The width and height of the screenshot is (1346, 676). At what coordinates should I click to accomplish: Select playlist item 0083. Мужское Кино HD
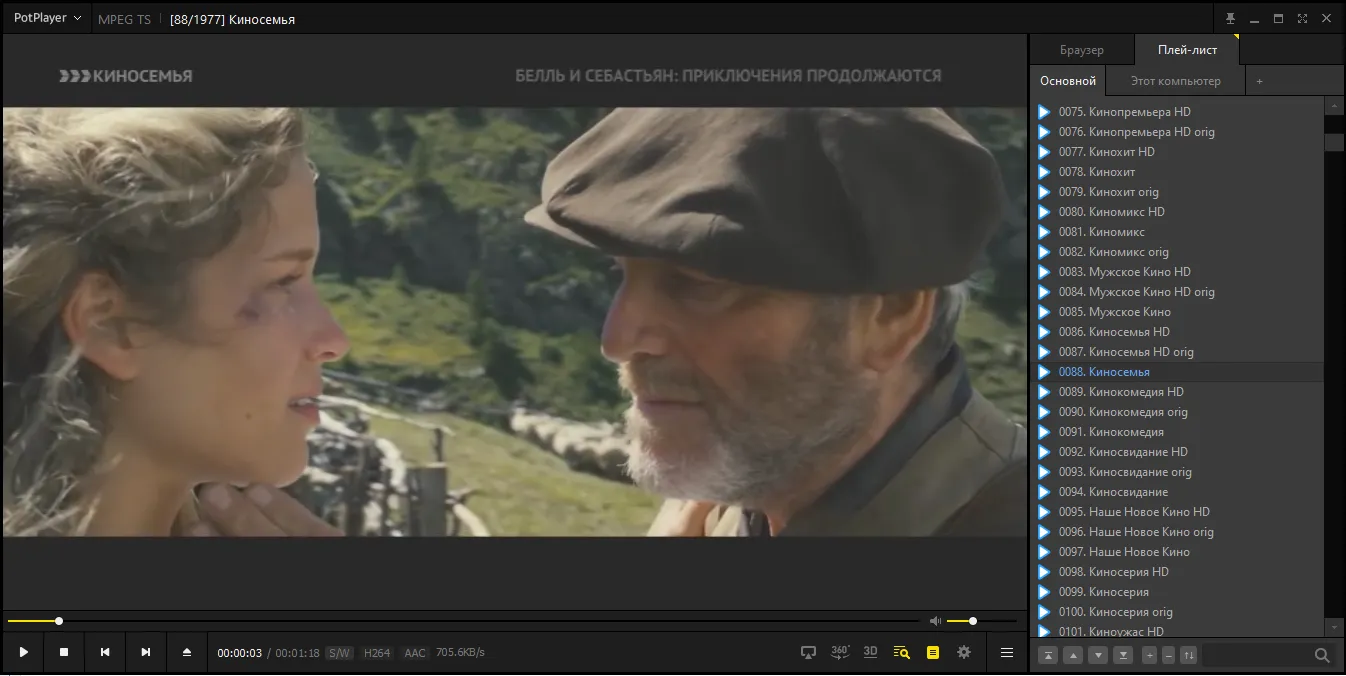coord(1177,272)
